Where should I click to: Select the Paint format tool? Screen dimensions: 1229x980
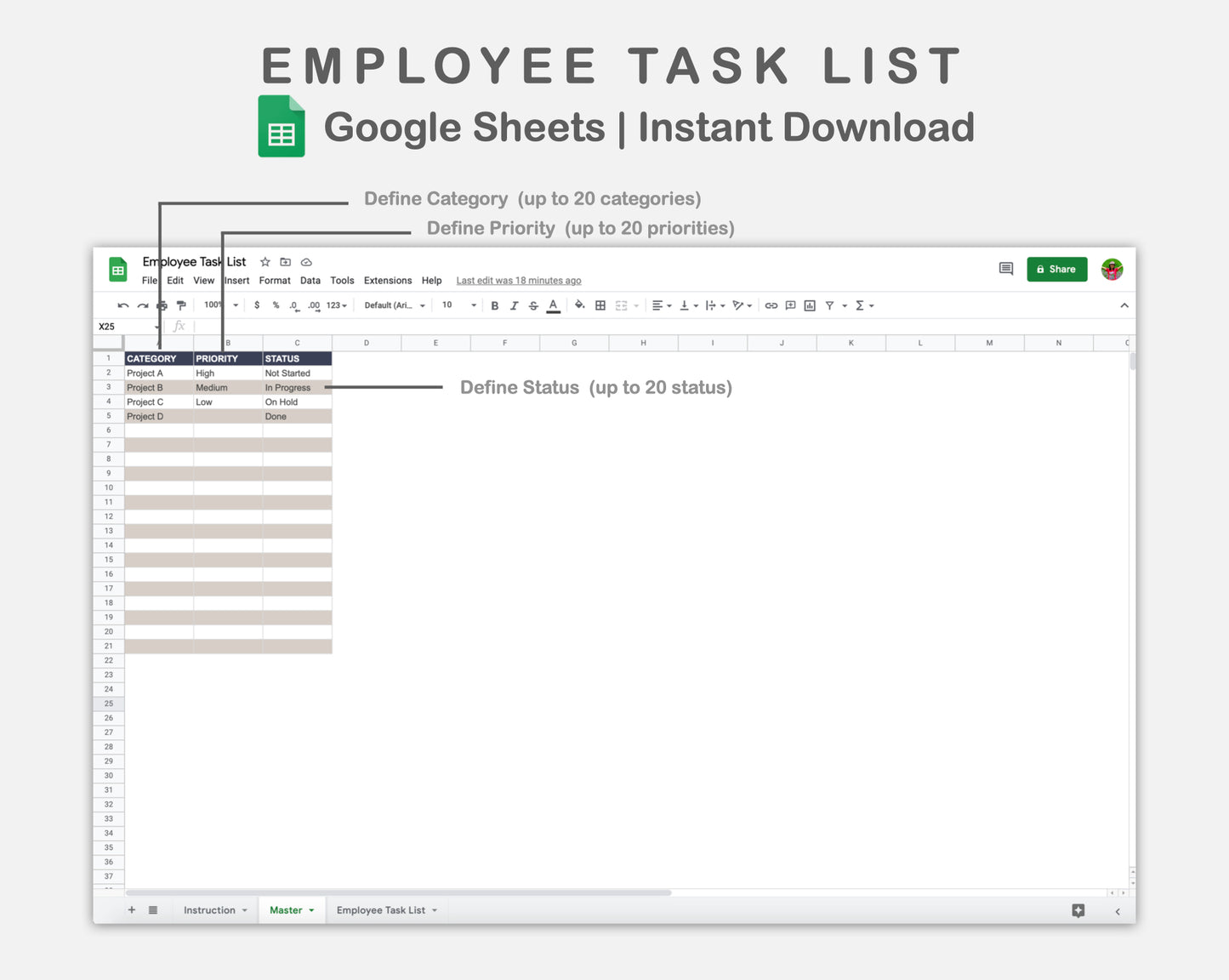[180, 305]
